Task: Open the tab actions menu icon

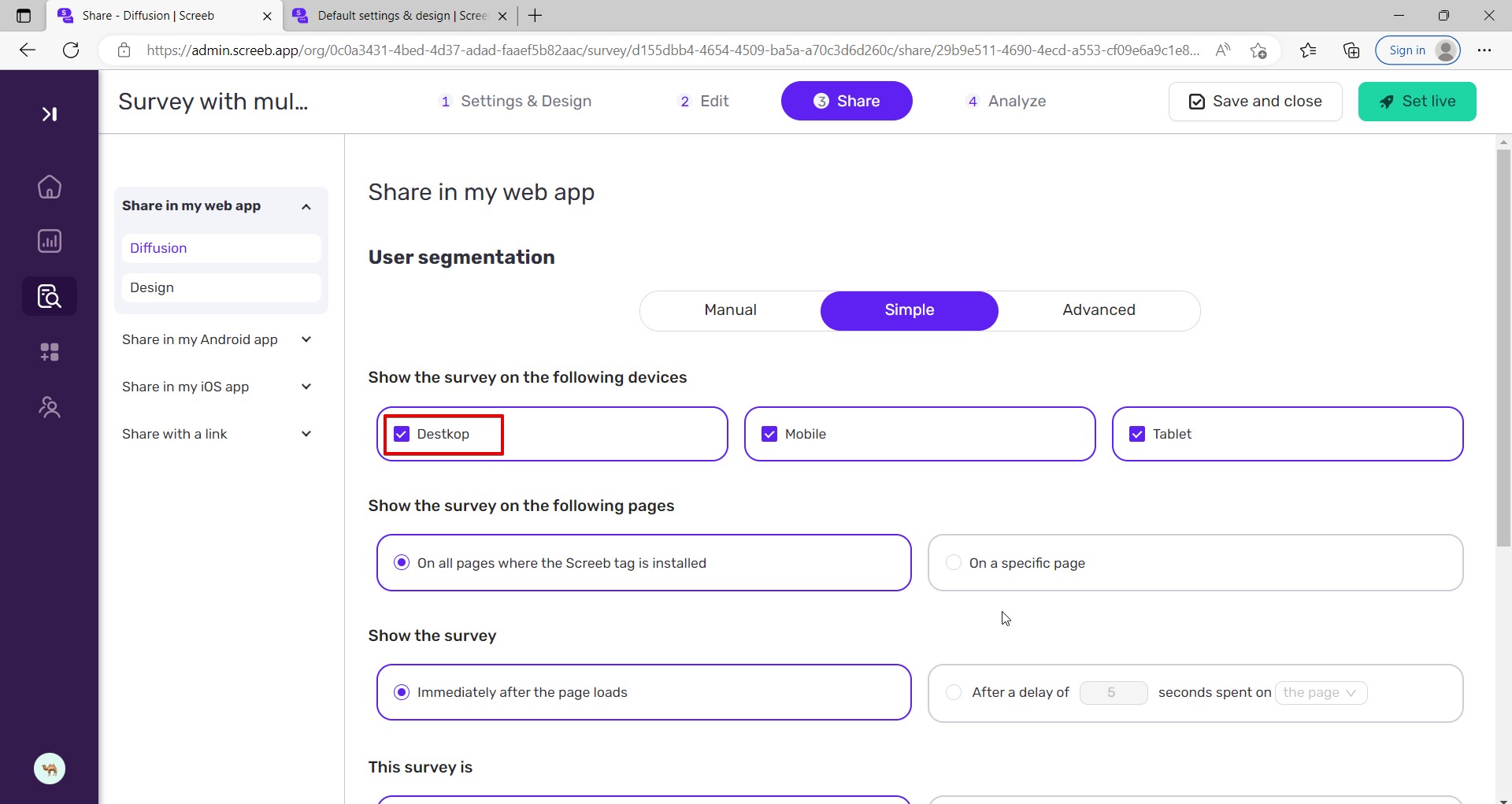Action: point(24,16)
